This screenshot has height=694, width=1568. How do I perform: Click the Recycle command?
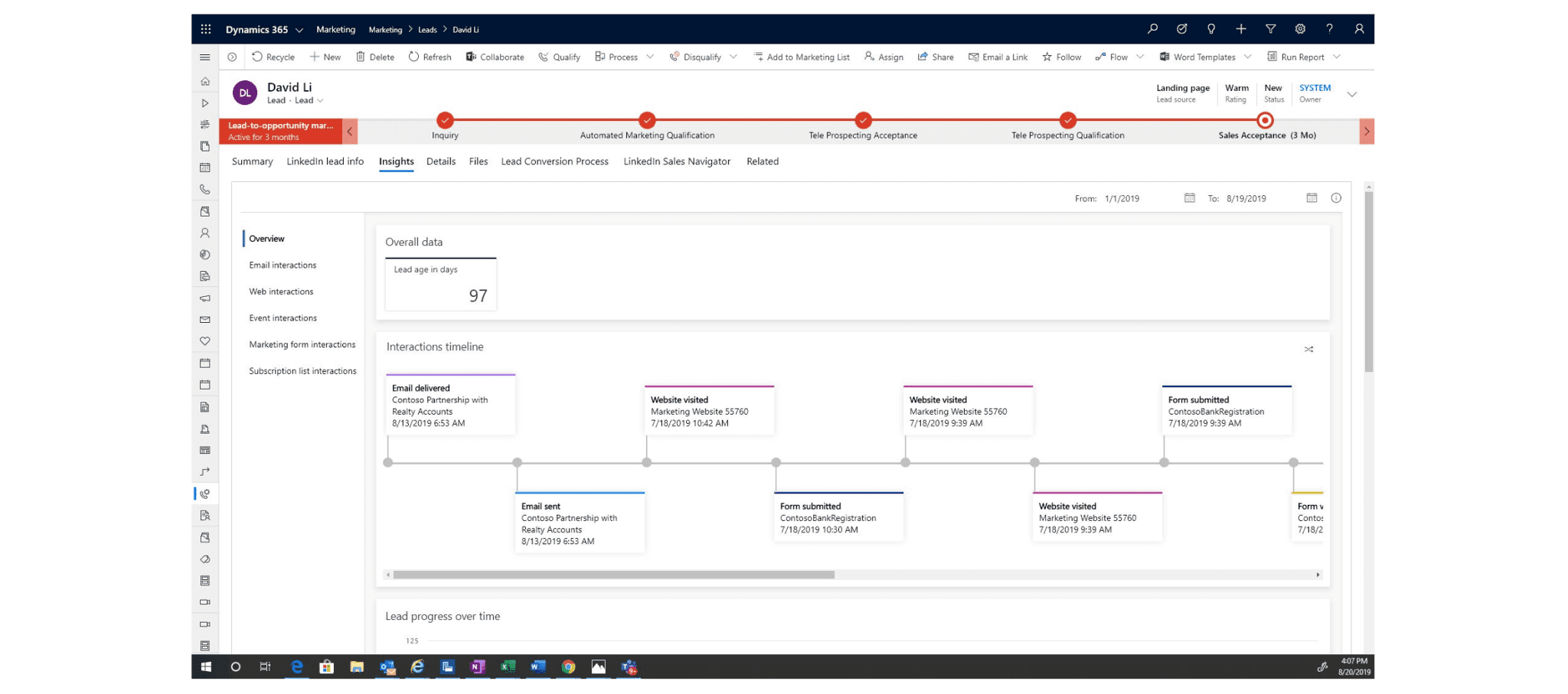273,57
